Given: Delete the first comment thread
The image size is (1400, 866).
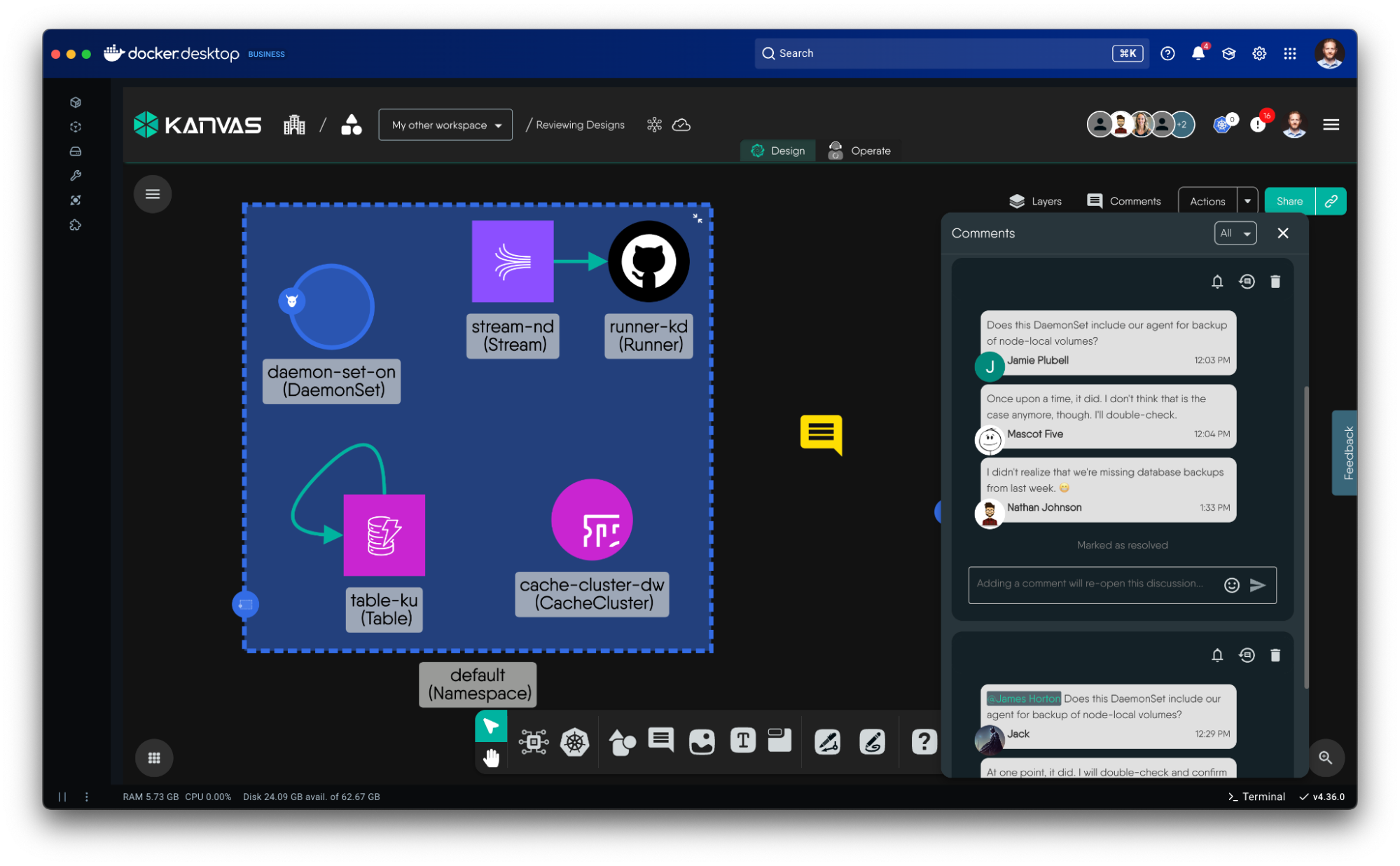Looking at the screenshot, I should (x=1275, y=282).
